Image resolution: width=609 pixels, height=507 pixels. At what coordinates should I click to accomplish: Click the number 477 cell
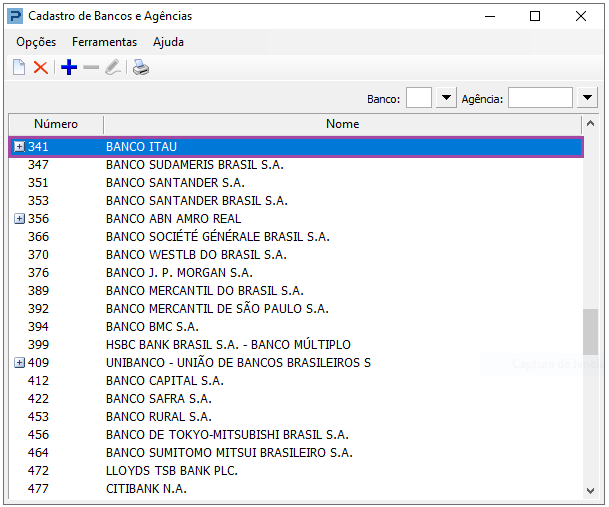[x=38, y=488]
